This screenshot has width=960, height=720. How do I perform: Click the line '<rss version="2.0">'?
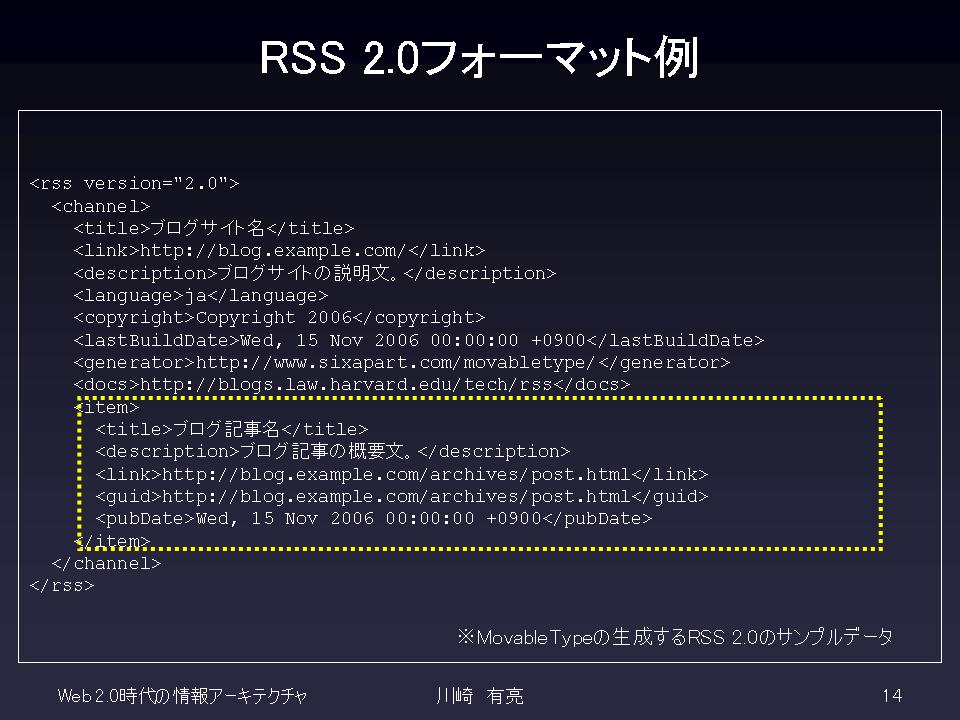click(x=134, y=183)
